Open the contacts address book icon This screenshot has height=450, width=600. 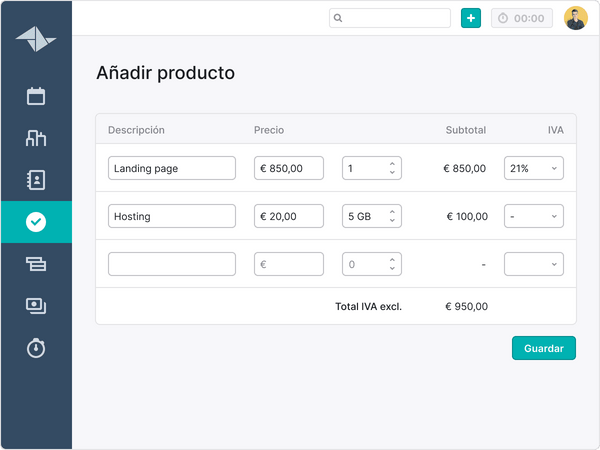(36, 180)
